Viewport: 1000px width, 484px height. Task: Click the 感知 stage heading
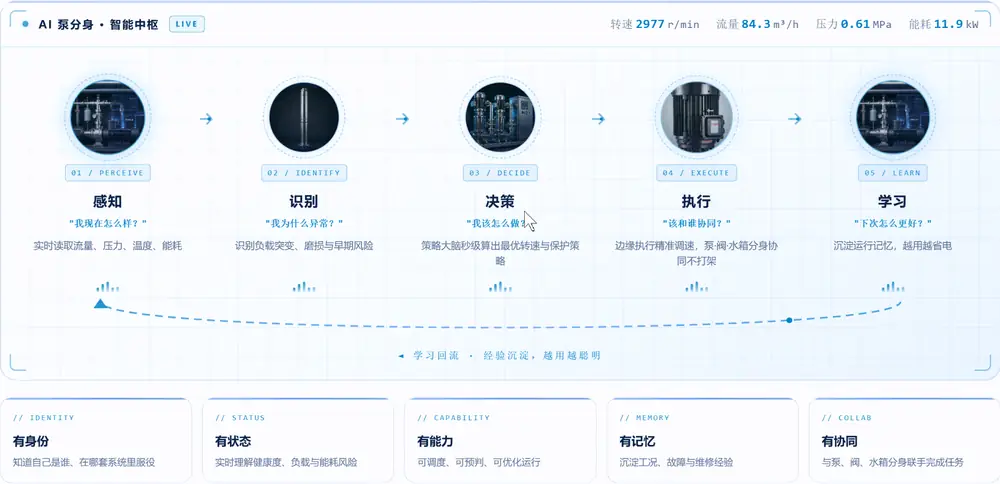point(108,202)
